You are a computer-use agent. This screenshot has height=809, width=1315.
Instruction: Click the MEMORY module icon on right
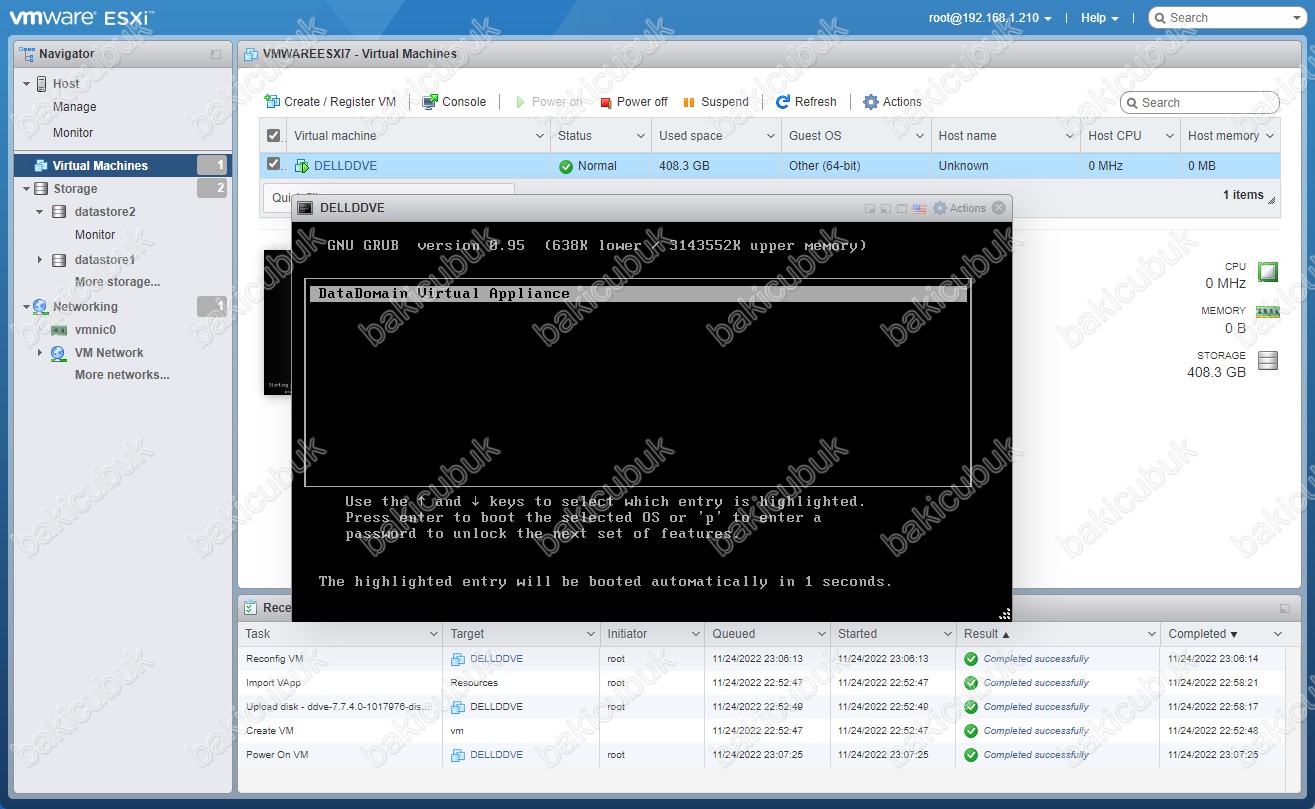click(x=1268, y=312)
